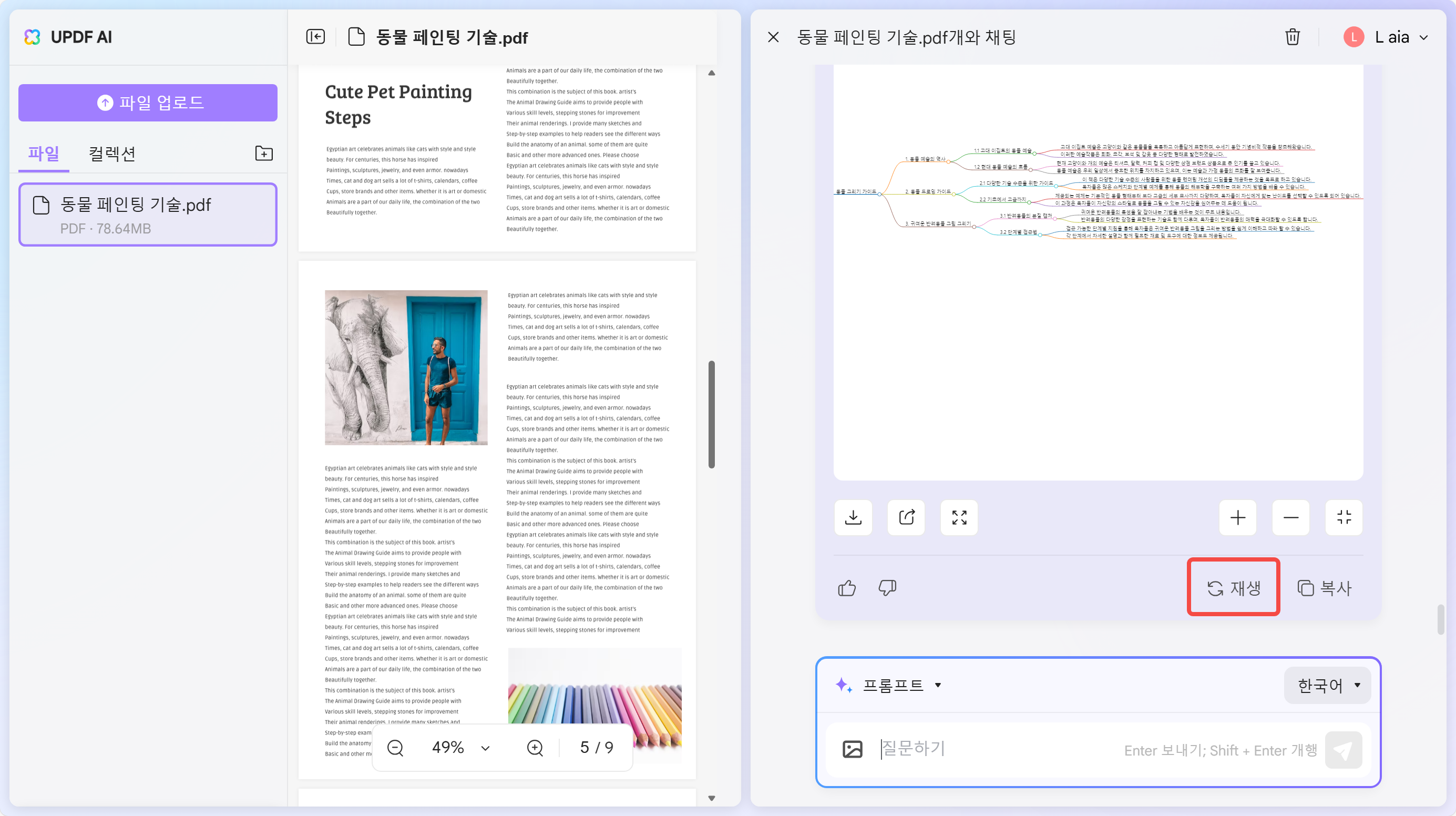Switch to the 컬렉션 tab
1456x816 pixels.
pyautogui.click(x=112, y=153)
